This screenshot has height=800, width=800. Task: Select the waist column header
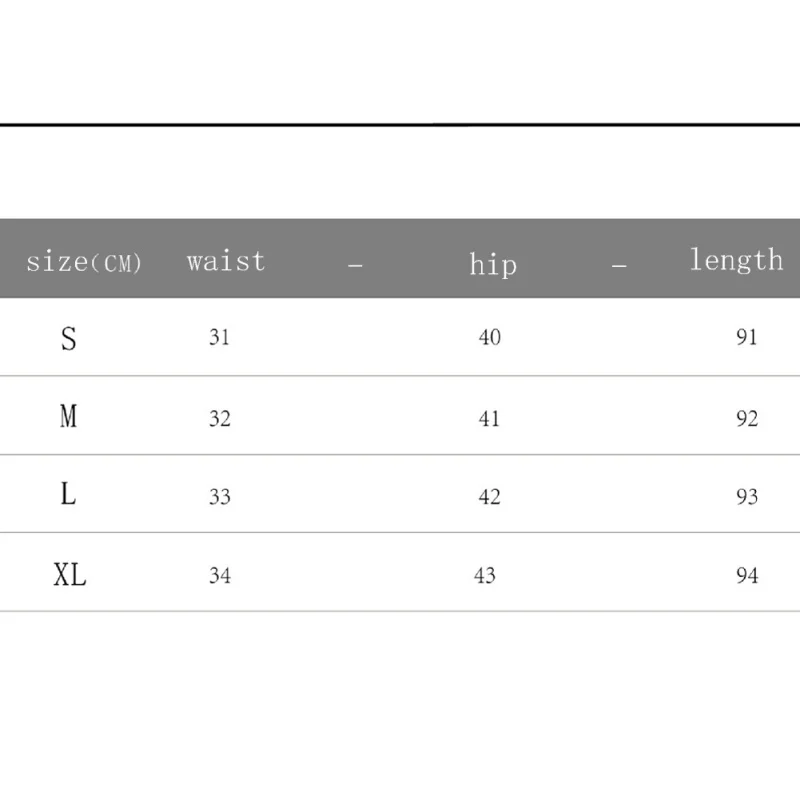(x=226, y=261)
